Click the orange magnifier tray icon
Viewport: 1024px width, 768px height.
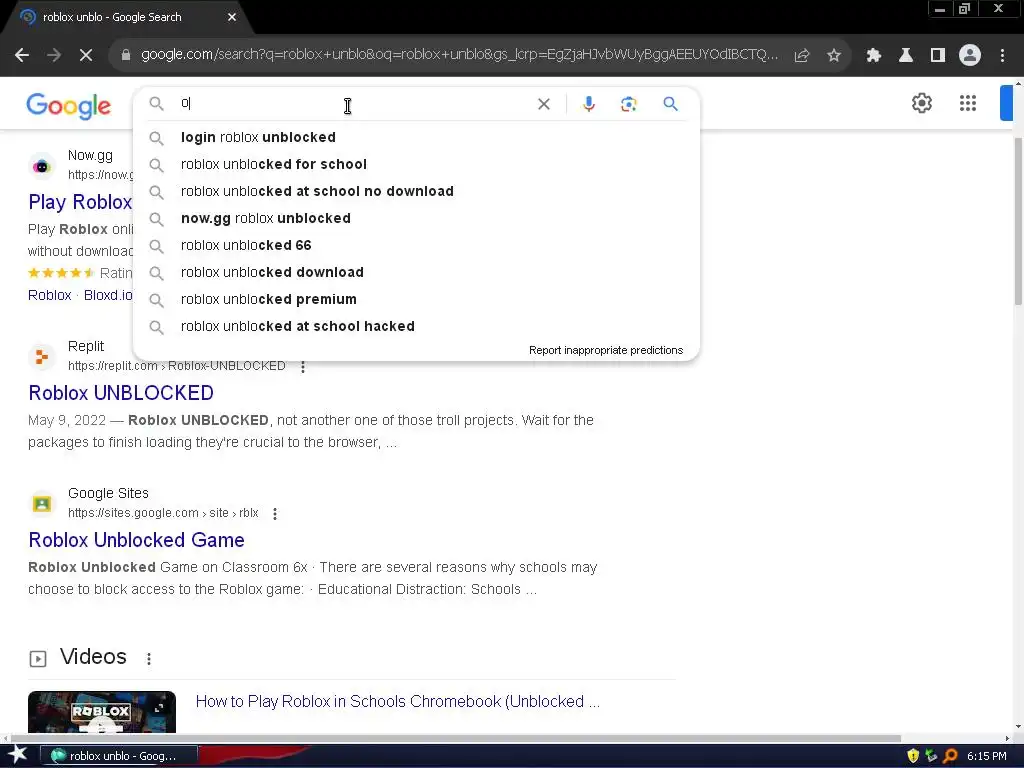(x=950, y=756)
